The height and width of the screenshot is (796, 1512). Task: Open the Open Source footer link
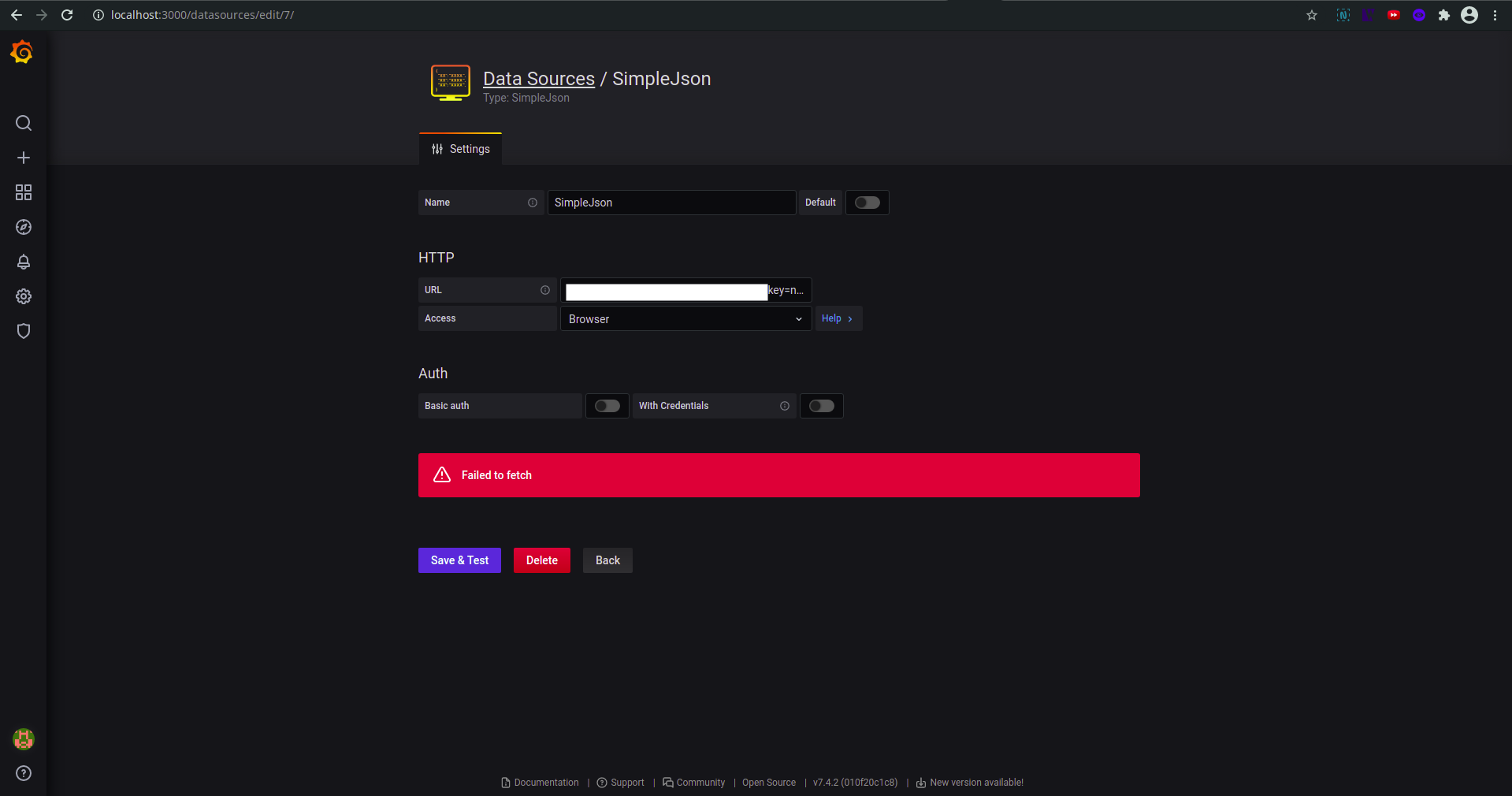click(769, 783)
